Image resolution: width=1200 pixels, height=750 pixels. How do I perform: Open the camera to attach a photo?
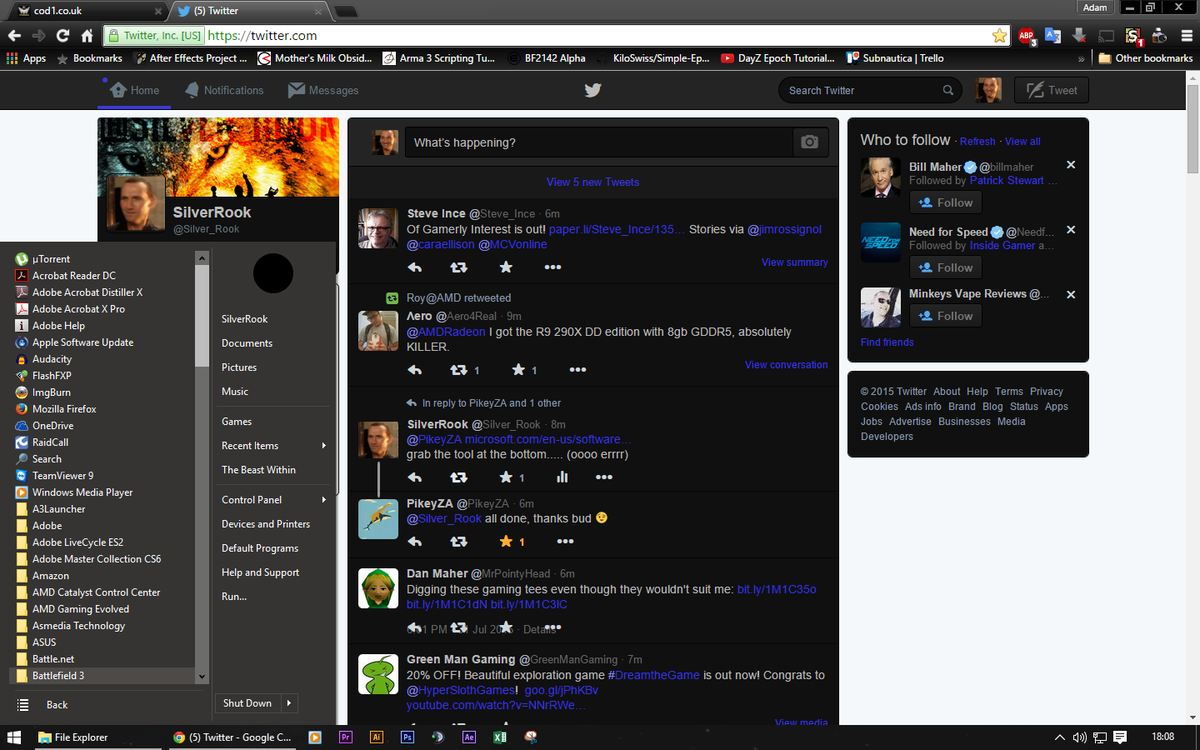810,142
